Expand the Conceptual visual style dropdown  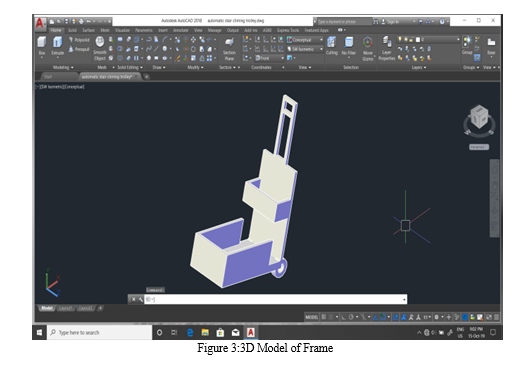[305, 40]
